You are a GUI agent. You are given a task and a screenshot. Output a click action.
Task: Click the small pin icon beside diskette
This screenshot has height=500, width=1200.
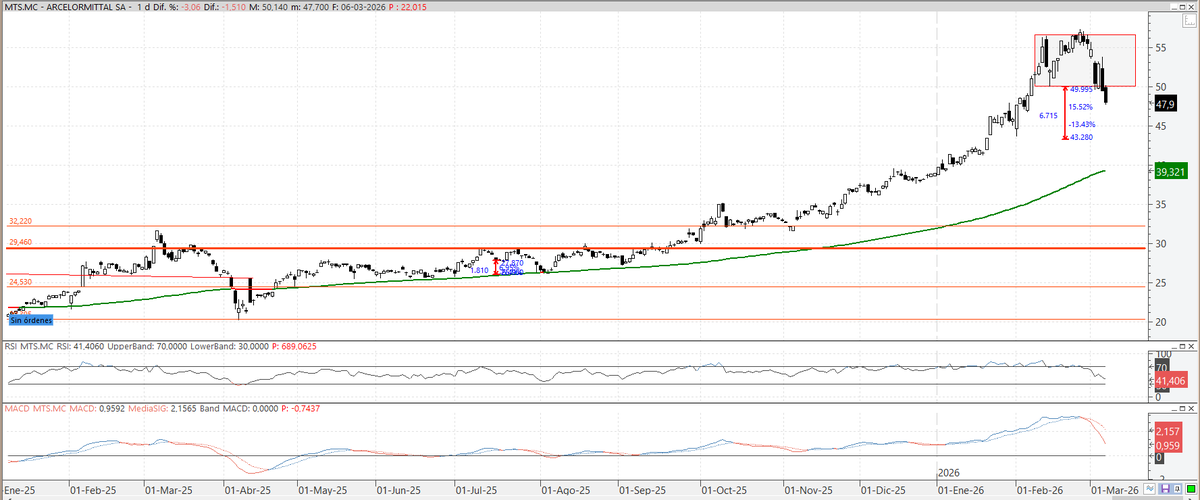point(1177,489)
